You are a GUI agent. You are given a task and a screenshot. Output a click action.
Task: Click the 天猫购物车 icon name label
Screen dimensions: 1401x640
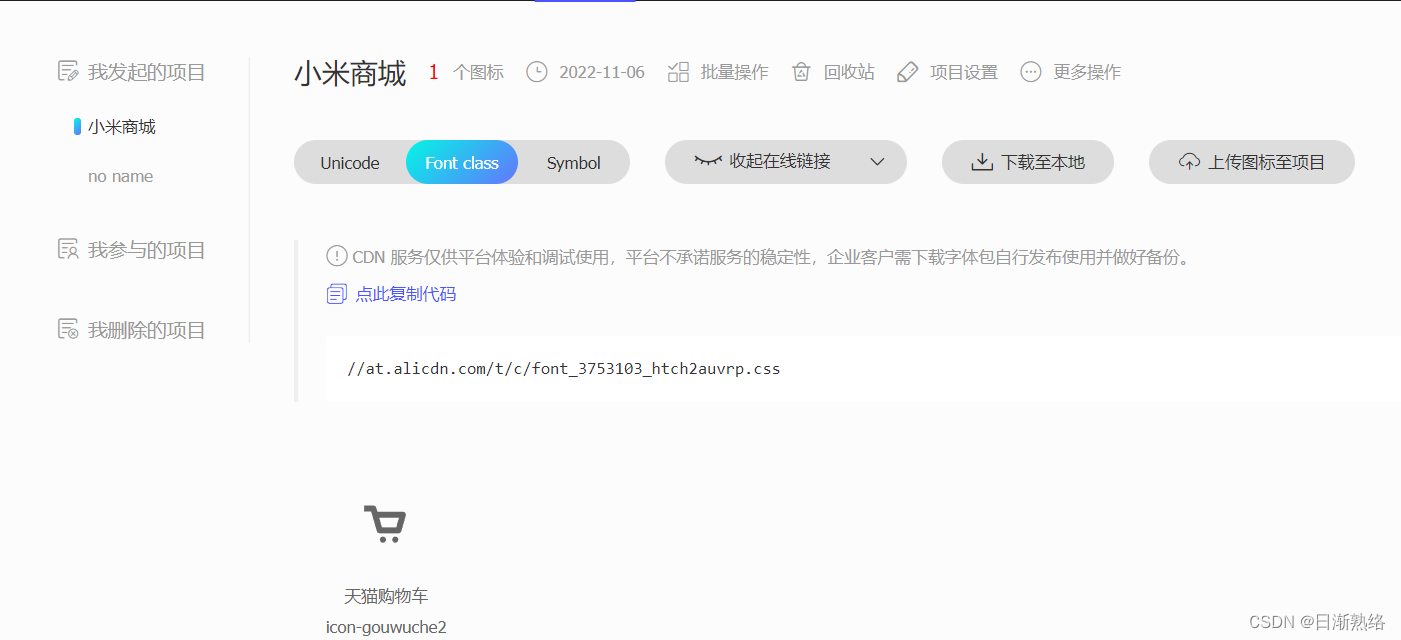[386, 596]
